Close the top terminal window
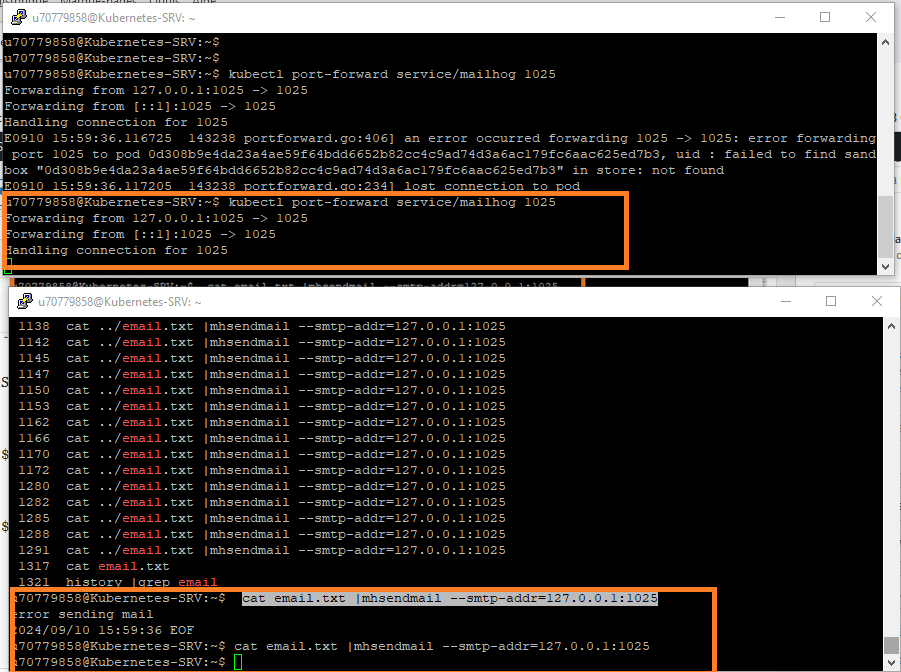The image size is (901, 672). click(871, 17)
